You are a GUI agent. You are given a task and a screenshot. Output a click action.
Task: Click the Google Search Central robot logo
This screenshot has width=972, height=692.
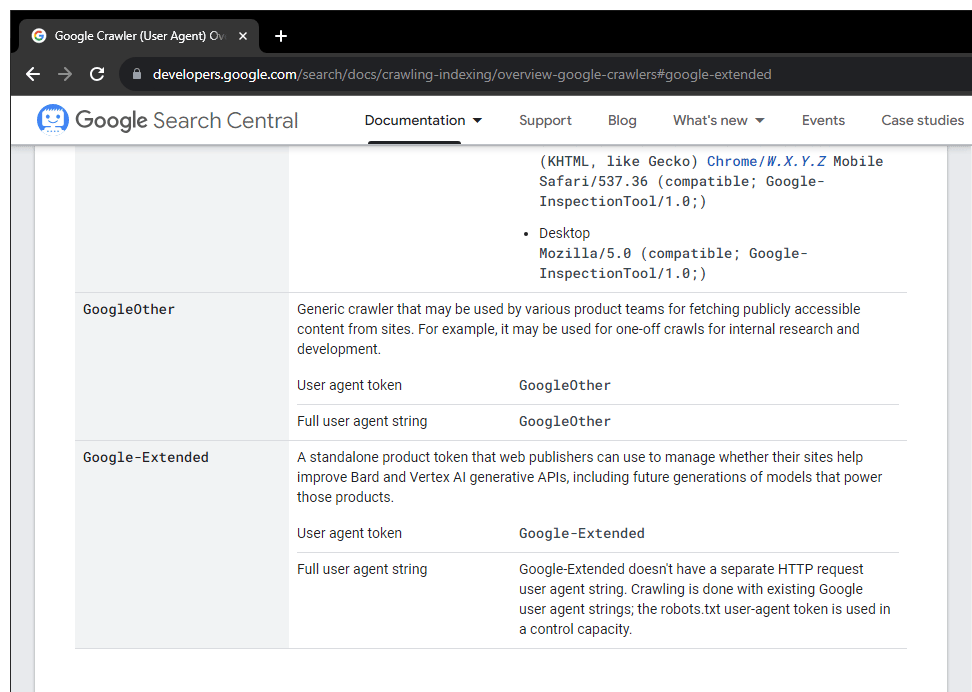(52, 120)
